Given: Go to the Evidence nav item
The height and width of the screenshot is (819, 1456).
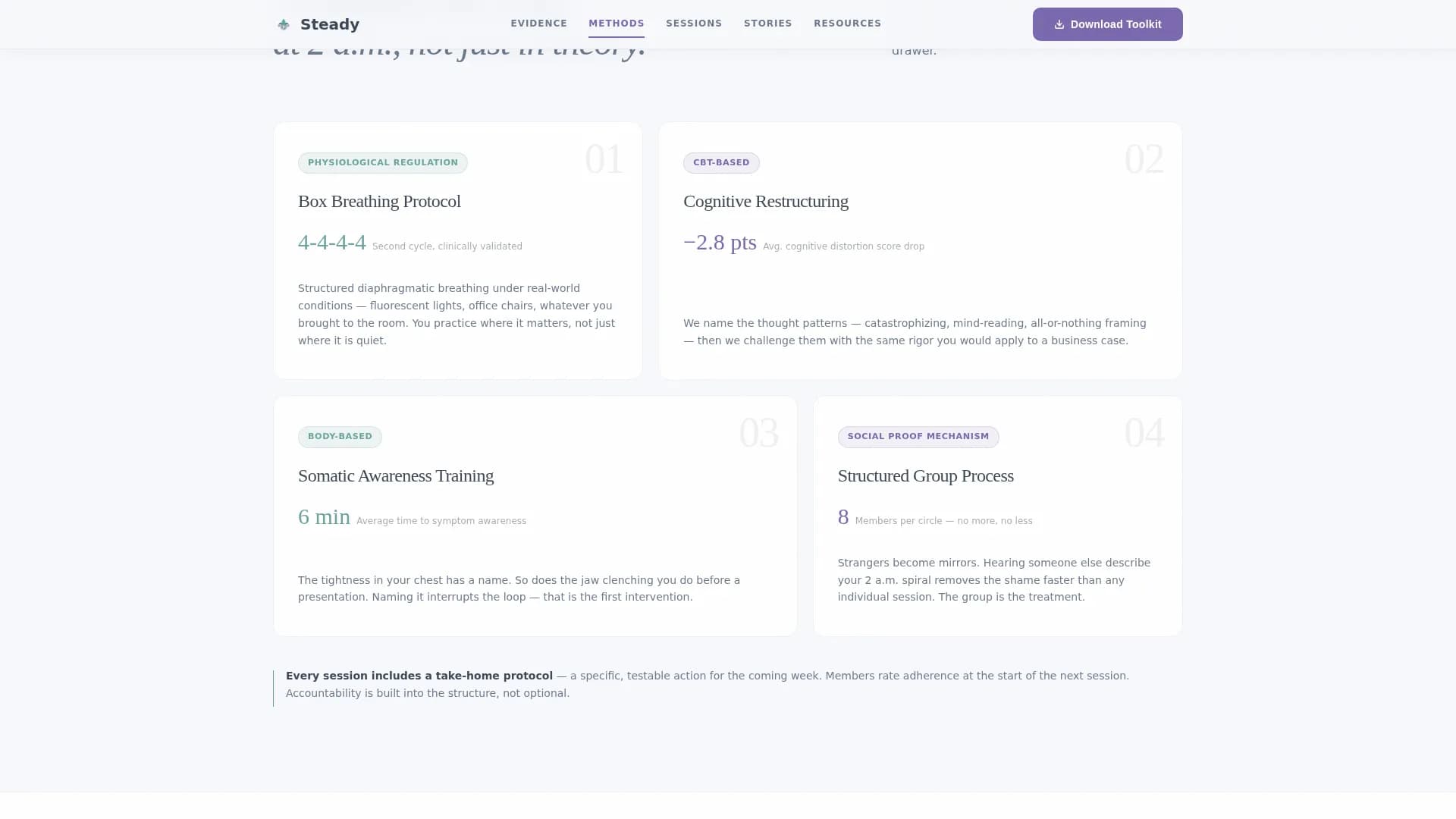Looking at the screenshot, I should click(x=538, y=24).
